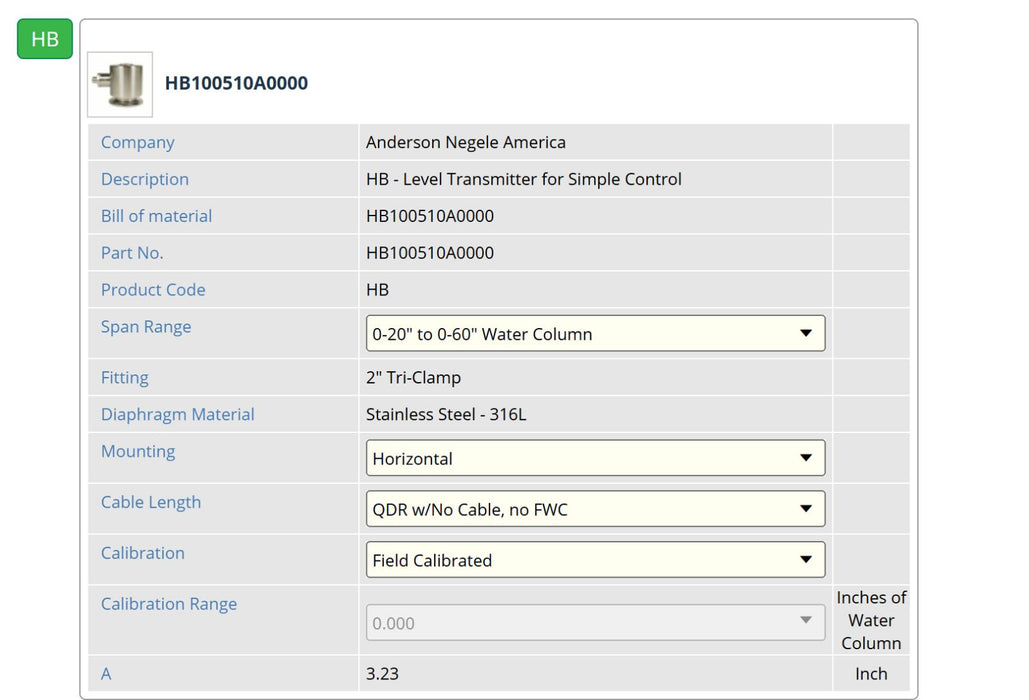Viewport: 1029px width, 700px height.
Task: Select the Bill of material label
Action: 156,216
